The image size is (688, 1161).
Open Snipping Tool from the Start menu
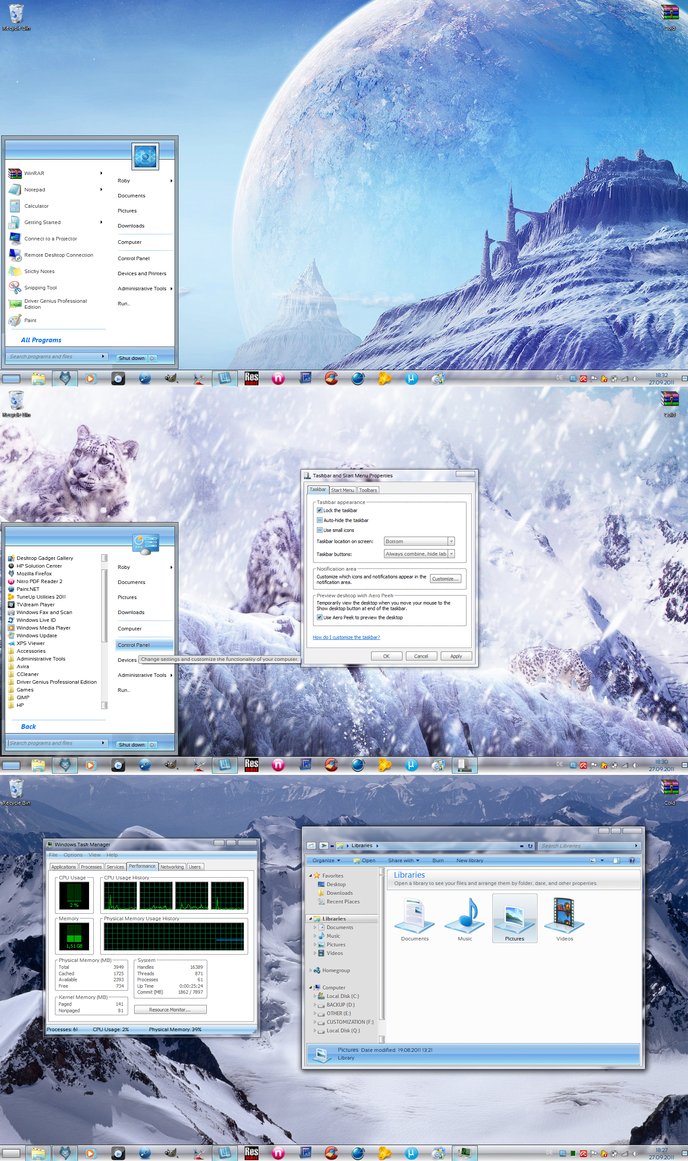tap(40, 287)
